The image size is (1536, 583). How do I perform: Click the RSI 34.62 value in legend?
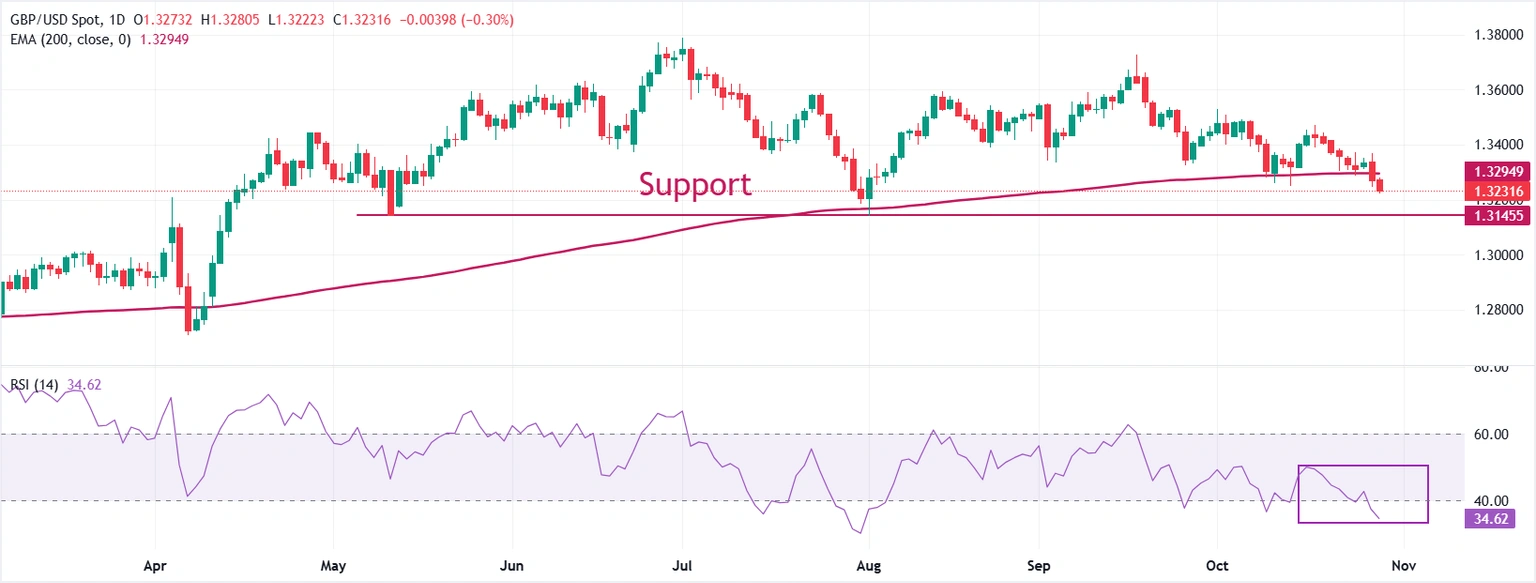86,385
